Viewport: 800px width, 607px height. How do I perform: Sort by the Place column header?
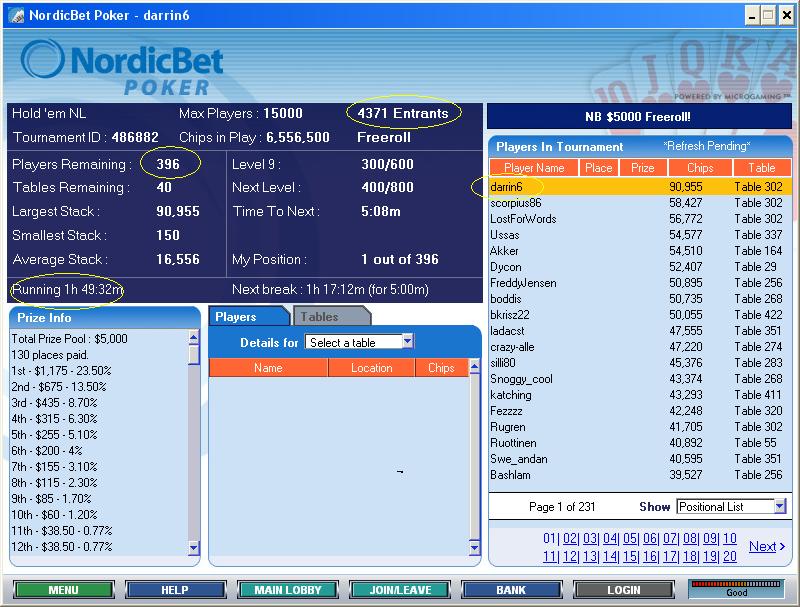(x=598, y=168)
